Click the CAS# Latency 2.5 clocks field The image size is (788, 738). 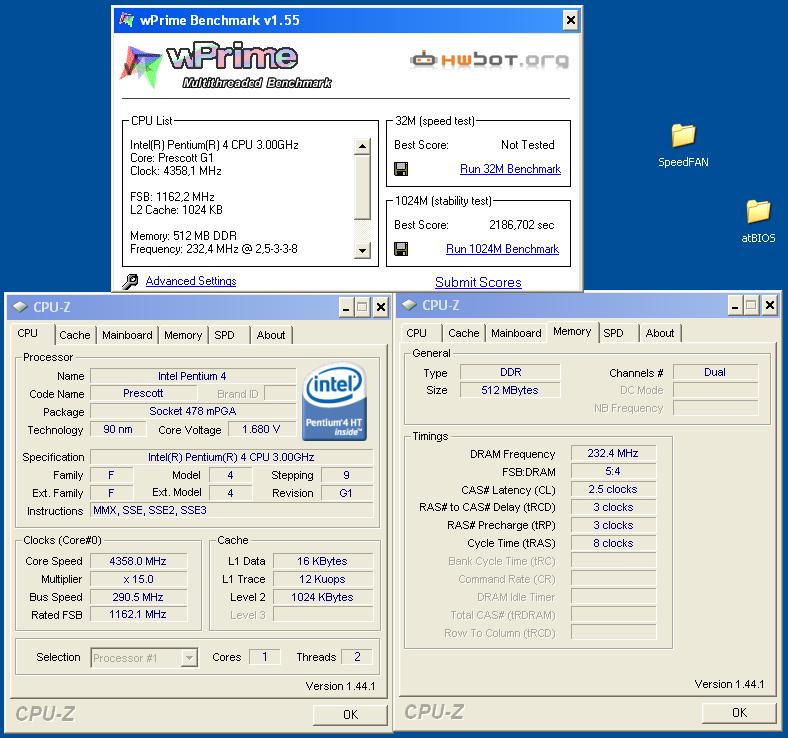(613, 489)
